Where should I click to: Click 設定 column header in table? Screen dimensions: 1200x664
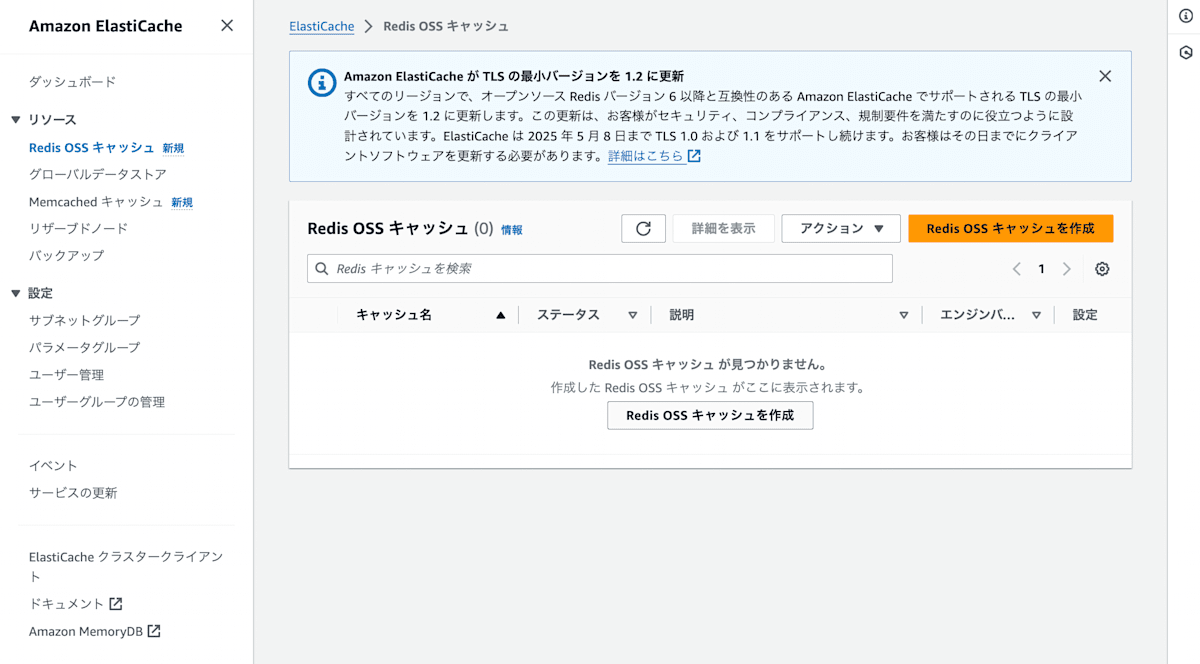(1085, 315)
